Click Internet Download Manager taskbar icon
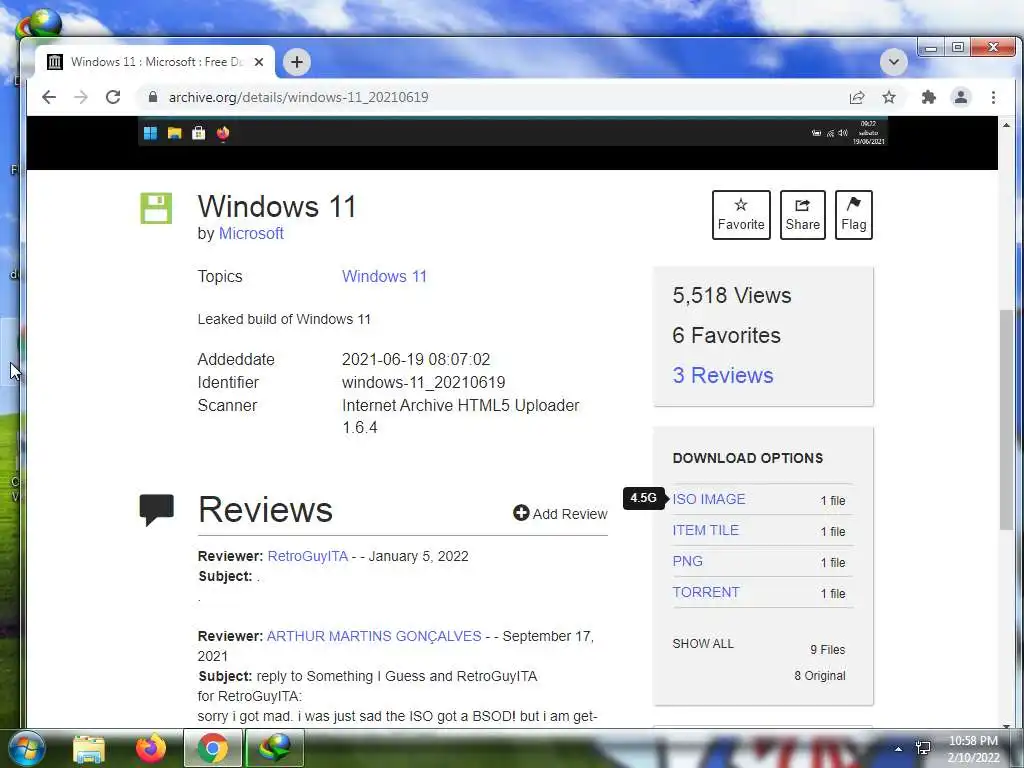 tap(275, 748)
